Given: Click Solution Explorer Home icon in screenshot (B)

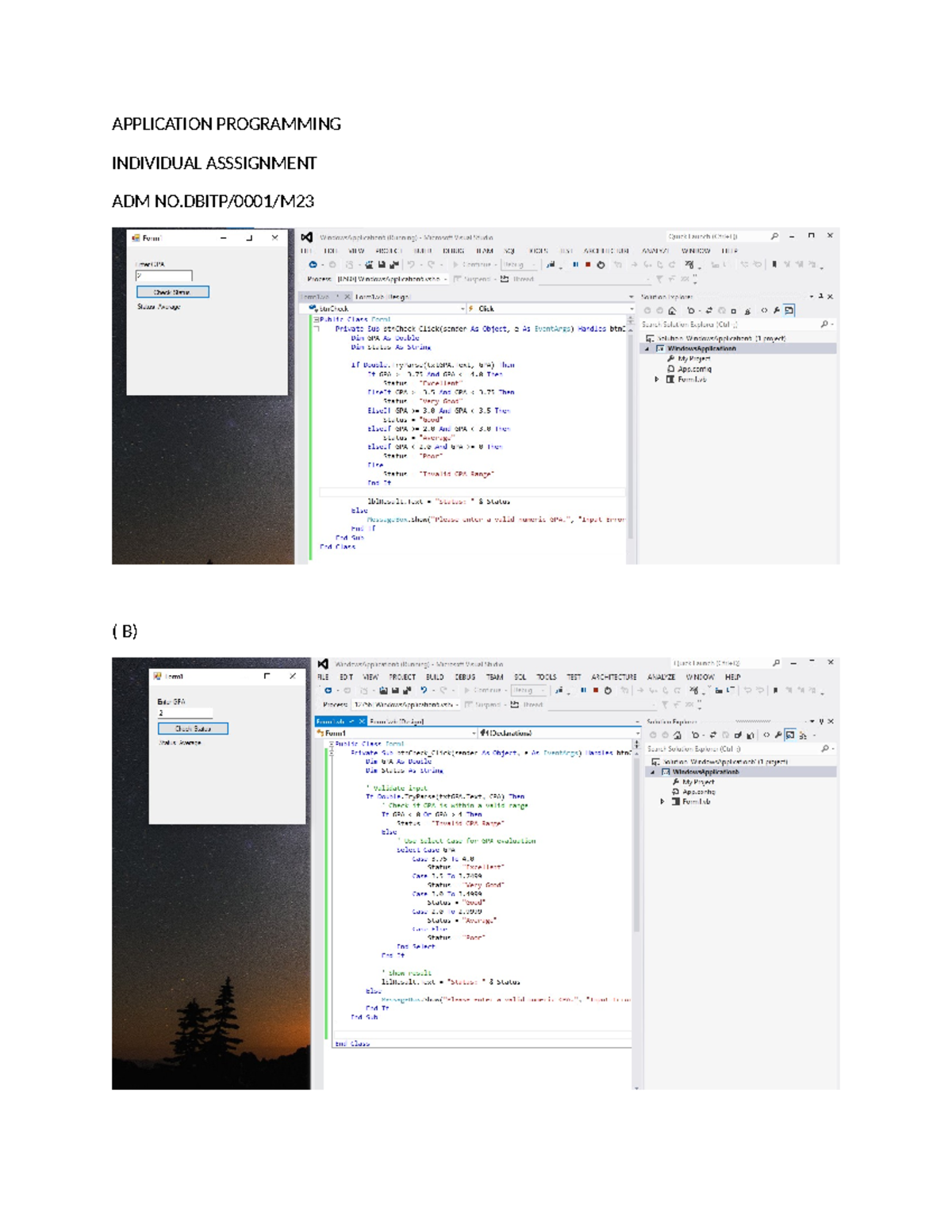Looking at the screenshot, I should pyautogui.click(x=678, y=735).
